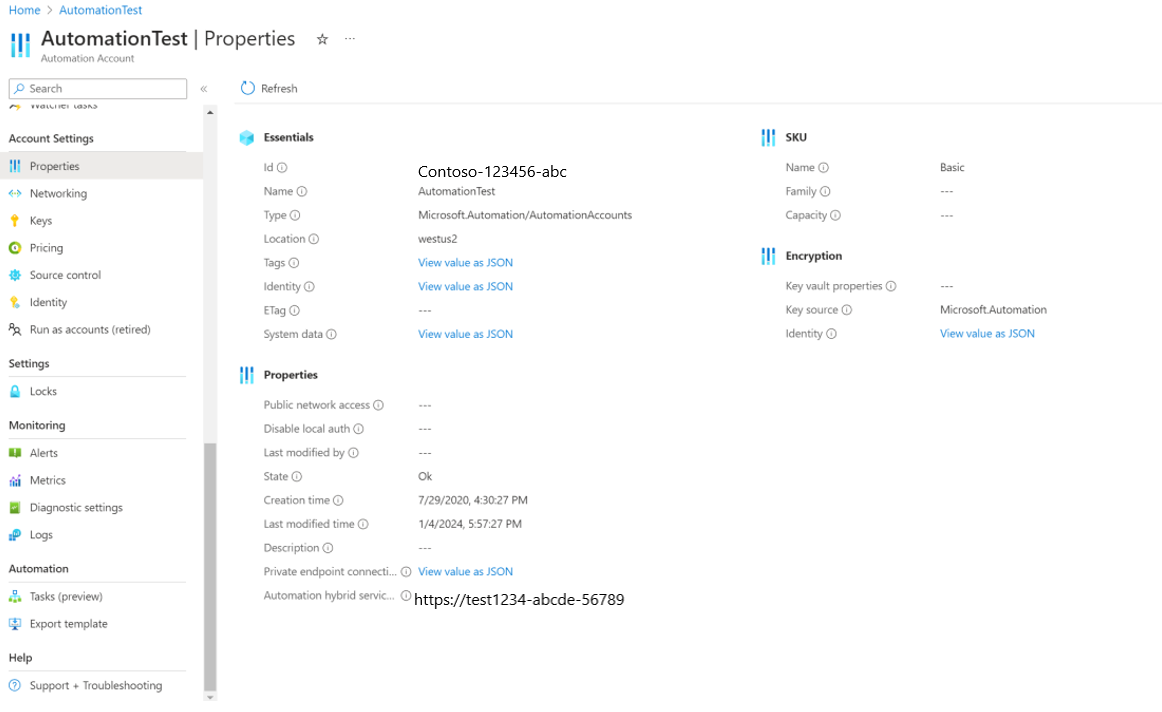1162x712 pixels.
Task: Click the AutomationTest breadcrumb link
Action: [101, 10]
